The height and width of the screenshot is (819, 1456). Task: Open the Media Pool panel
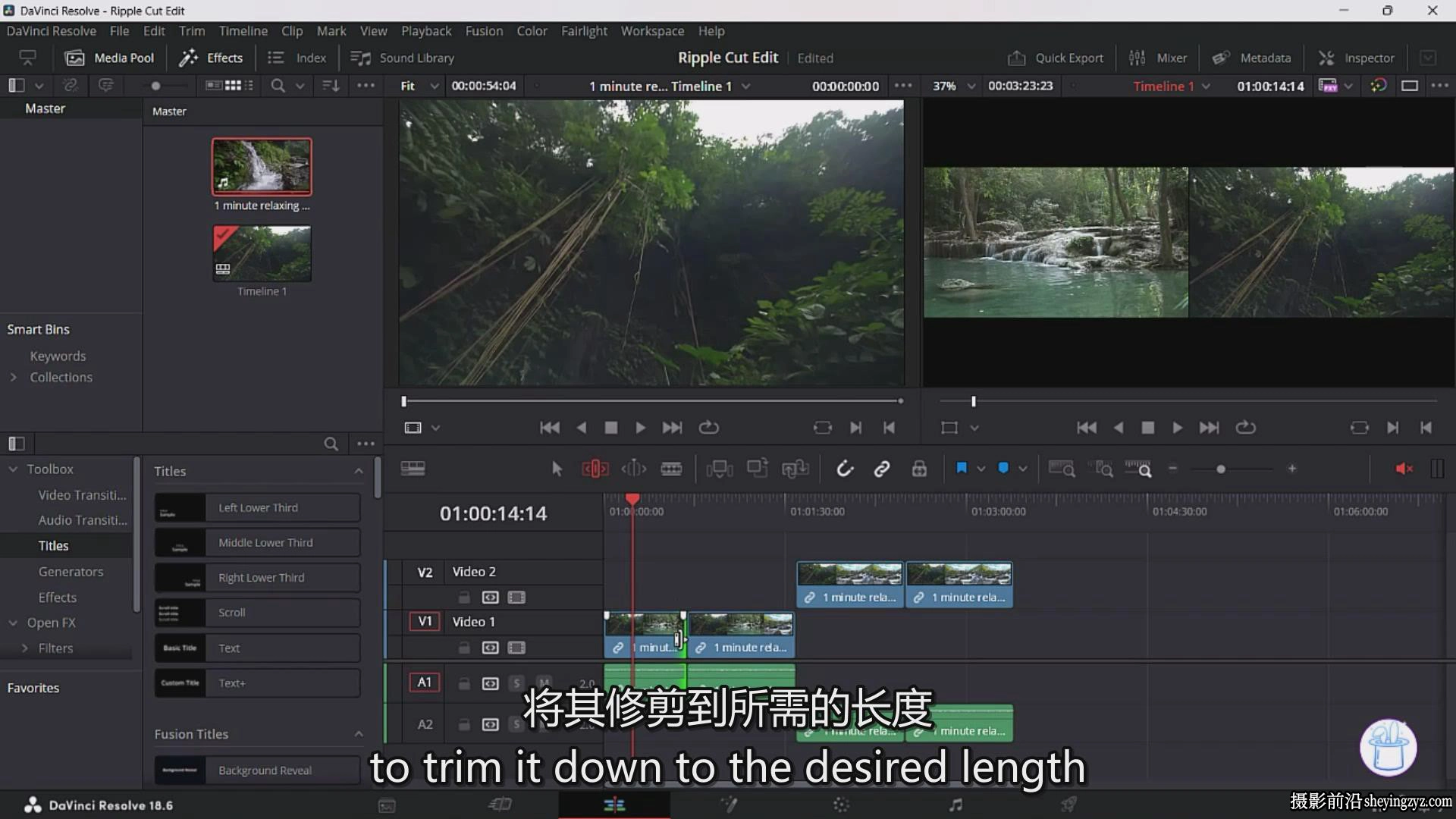pos(109,58)
